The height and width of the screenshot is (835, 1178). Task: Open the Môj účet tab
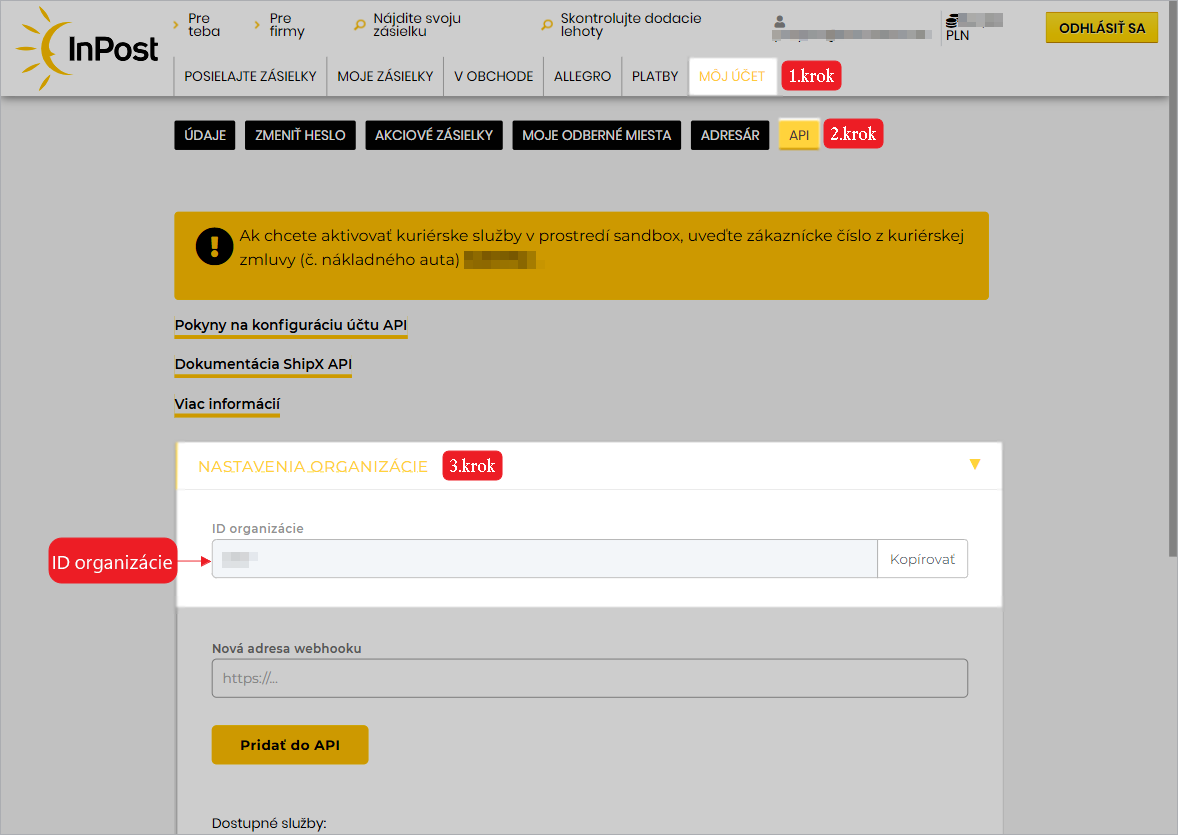[x=732, y=76]
